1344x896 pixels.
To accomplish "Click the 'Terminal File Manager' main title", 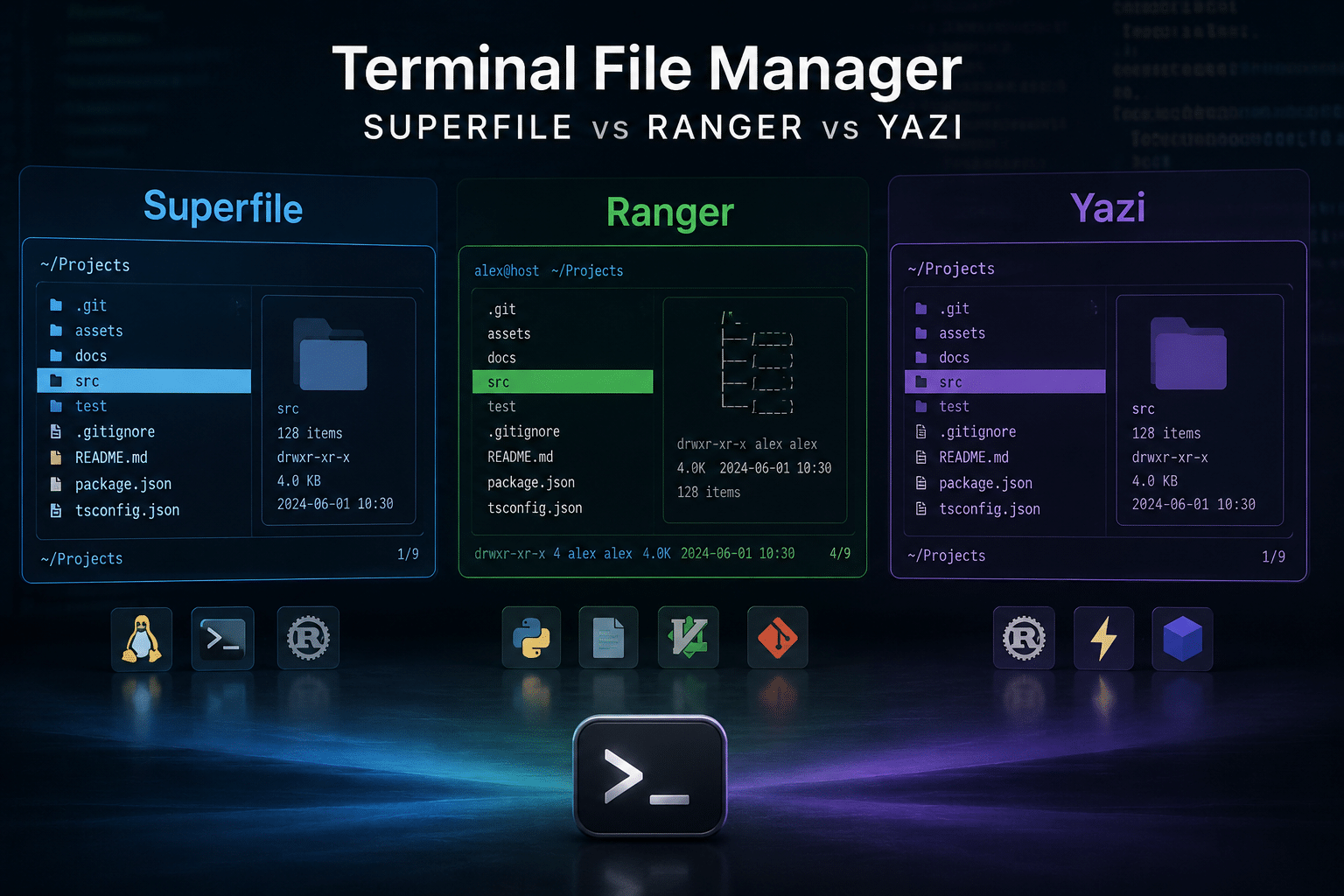I will click(647, 69).
